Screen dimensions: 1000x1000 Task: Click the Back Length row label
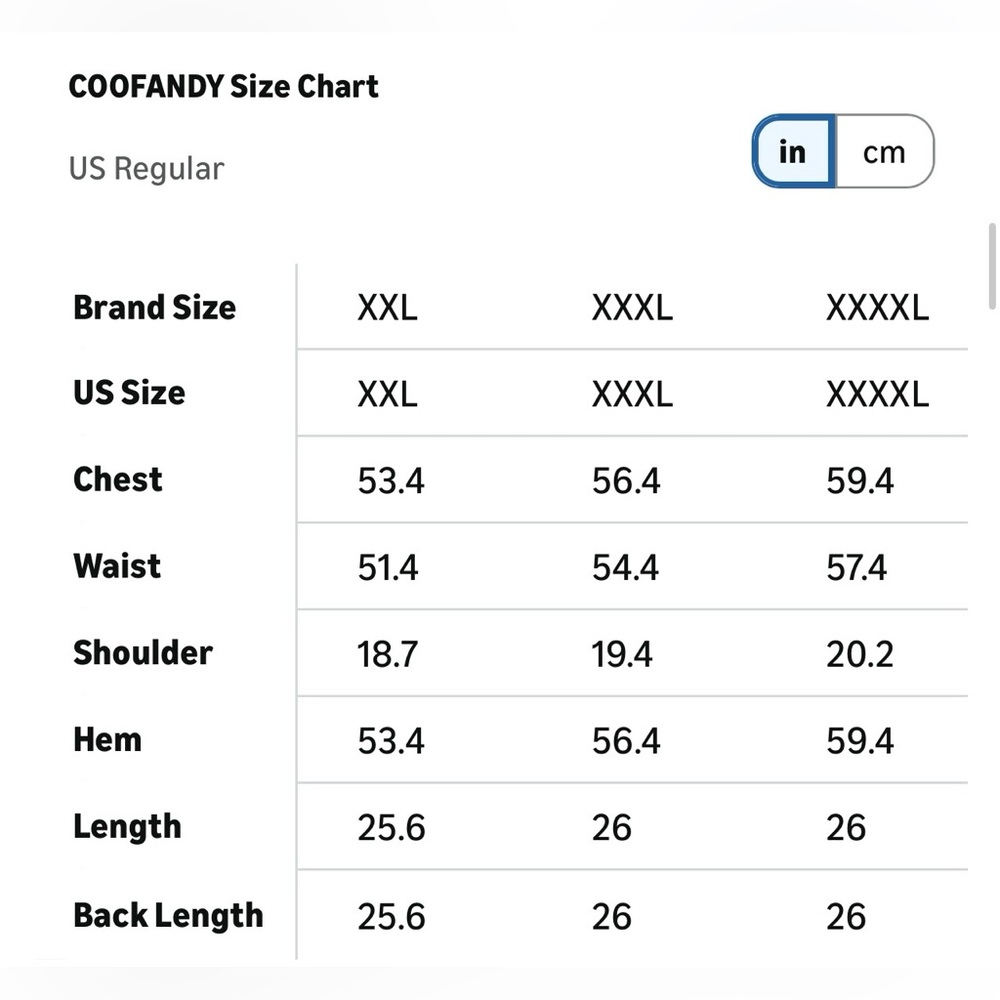coord(168,916)
